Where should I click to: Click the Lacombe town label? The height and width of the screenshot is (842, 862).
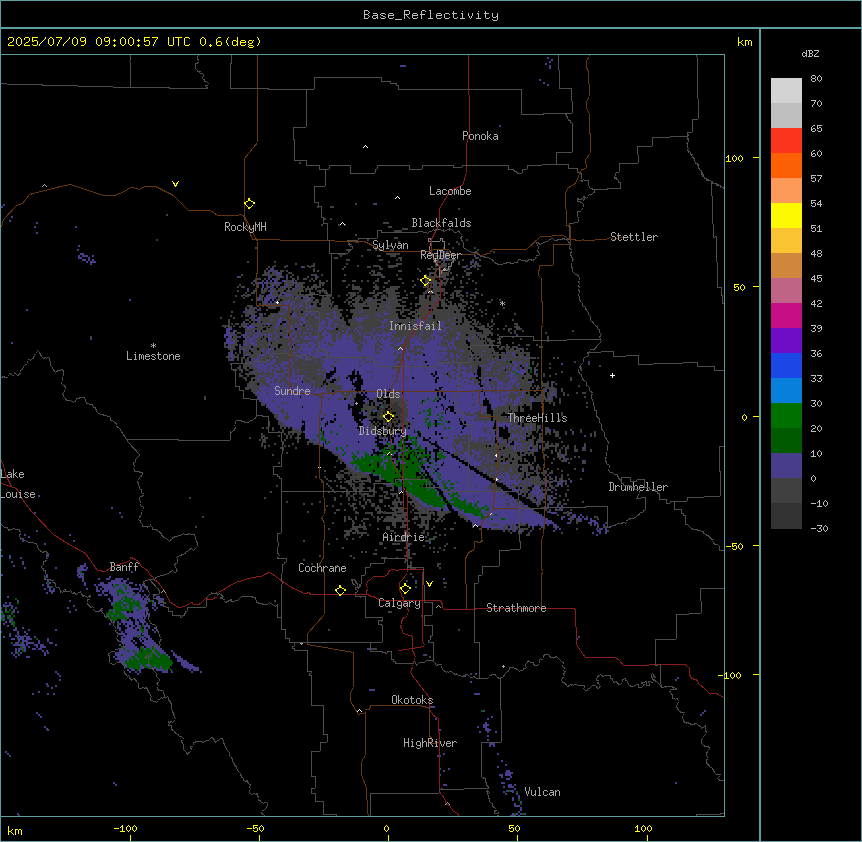click(x=450, y=191)
